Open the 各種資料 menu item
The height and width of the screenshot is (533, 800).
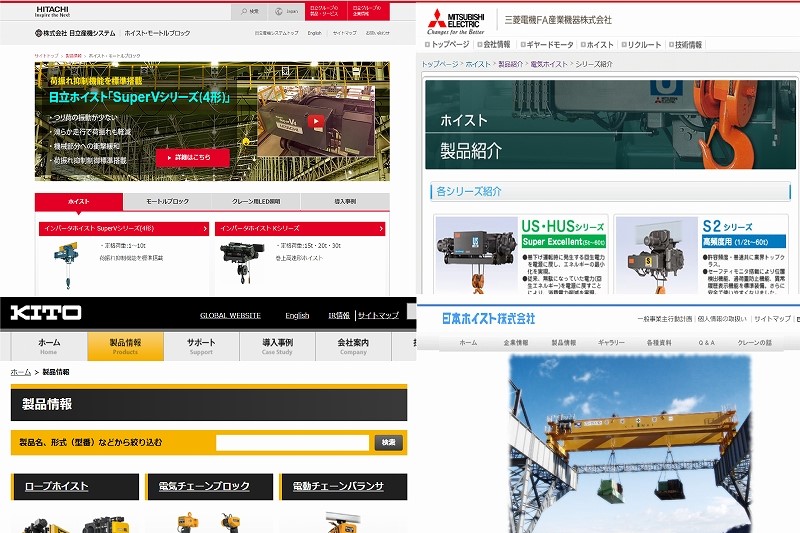click(659, 343)
